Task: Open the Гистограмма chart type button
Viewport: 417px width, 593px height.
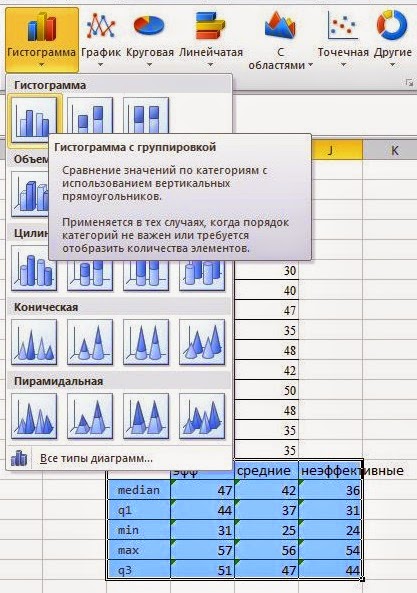Action: coord(42,40)
